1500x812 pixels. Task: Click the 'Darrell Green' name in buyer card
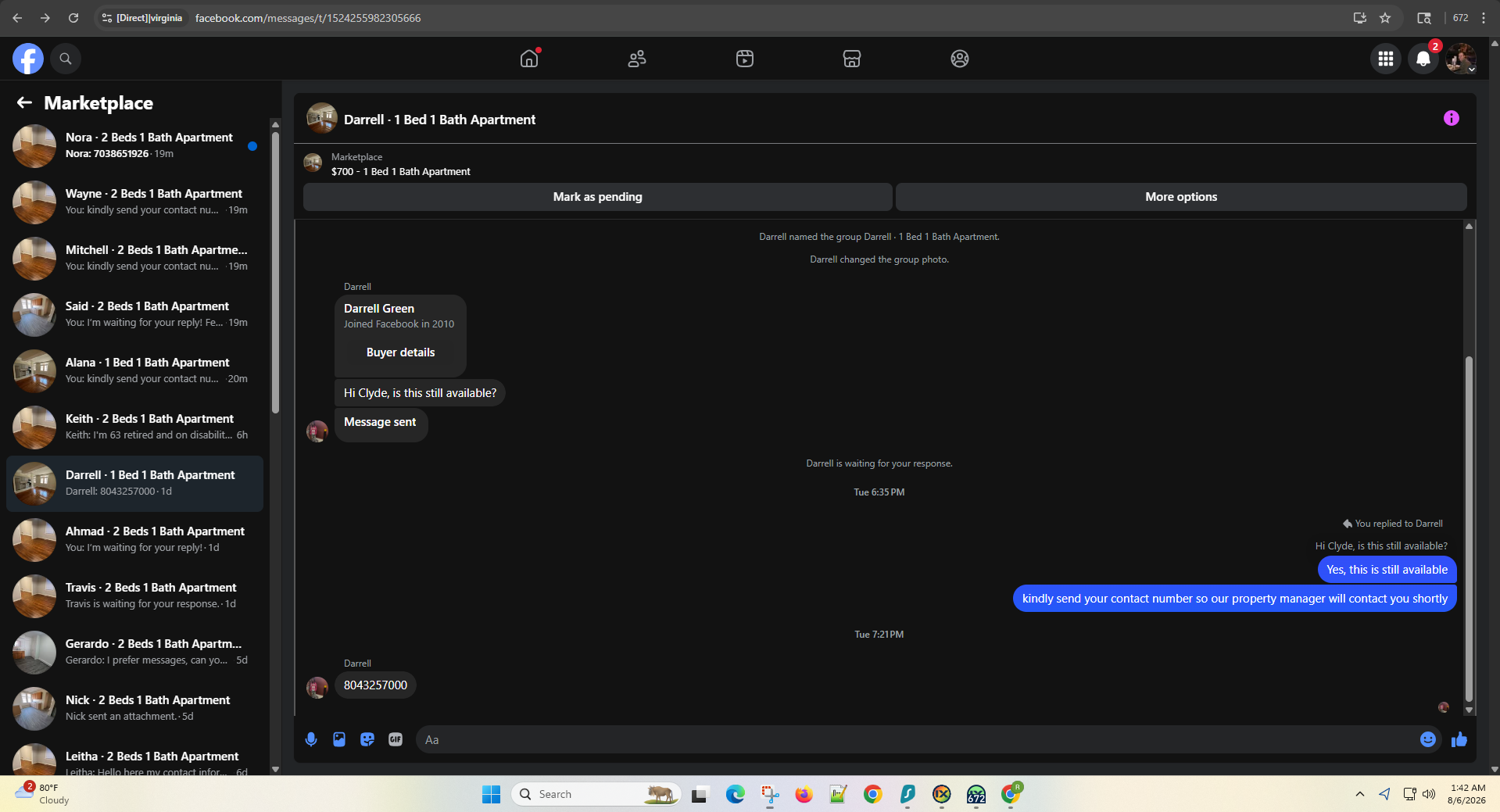pos(379,309)
